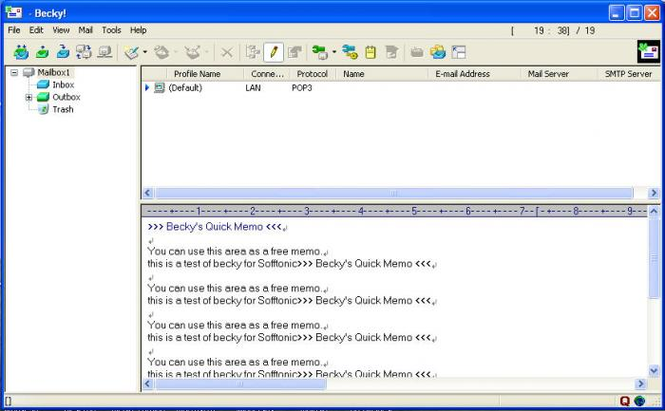This screenshot has width=665, height=411.
Task: Click the profile list horizontal scrollbar thumb
Action: point(394,193)
